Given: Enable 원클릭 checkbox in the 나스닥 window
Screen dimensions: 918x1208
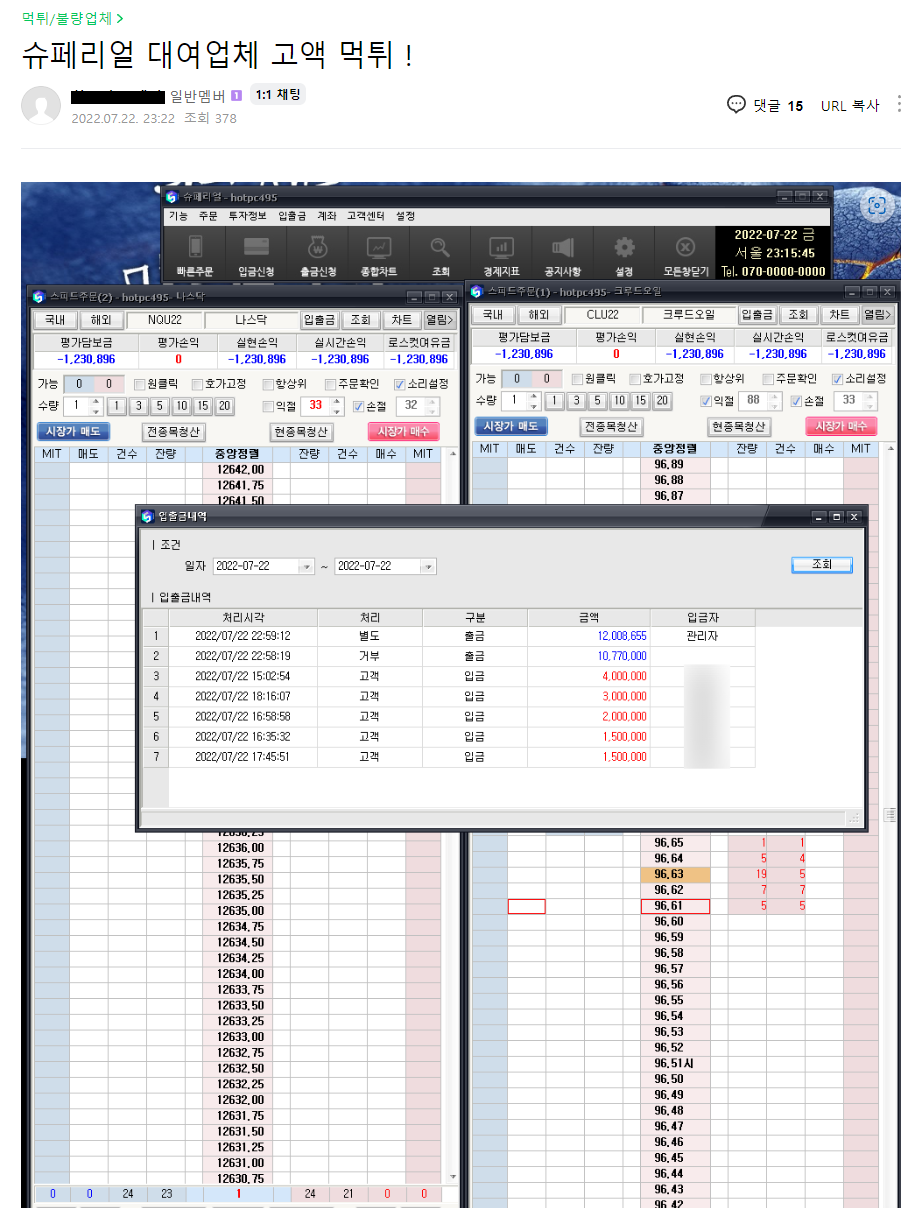Looking at the screenshot, I should [x=140, y=384].
